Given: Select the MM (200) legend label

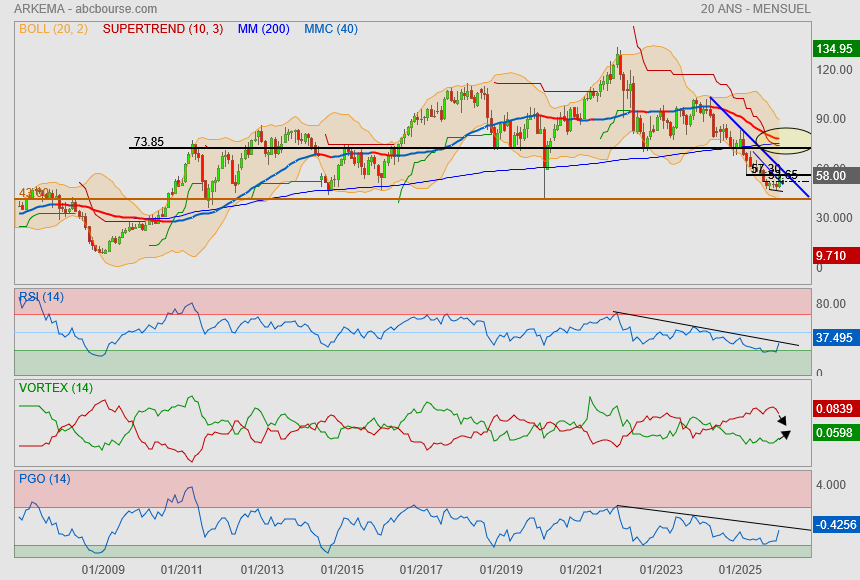Looking at the screenshot, I should pyautogui.click(x=263, y=28).
